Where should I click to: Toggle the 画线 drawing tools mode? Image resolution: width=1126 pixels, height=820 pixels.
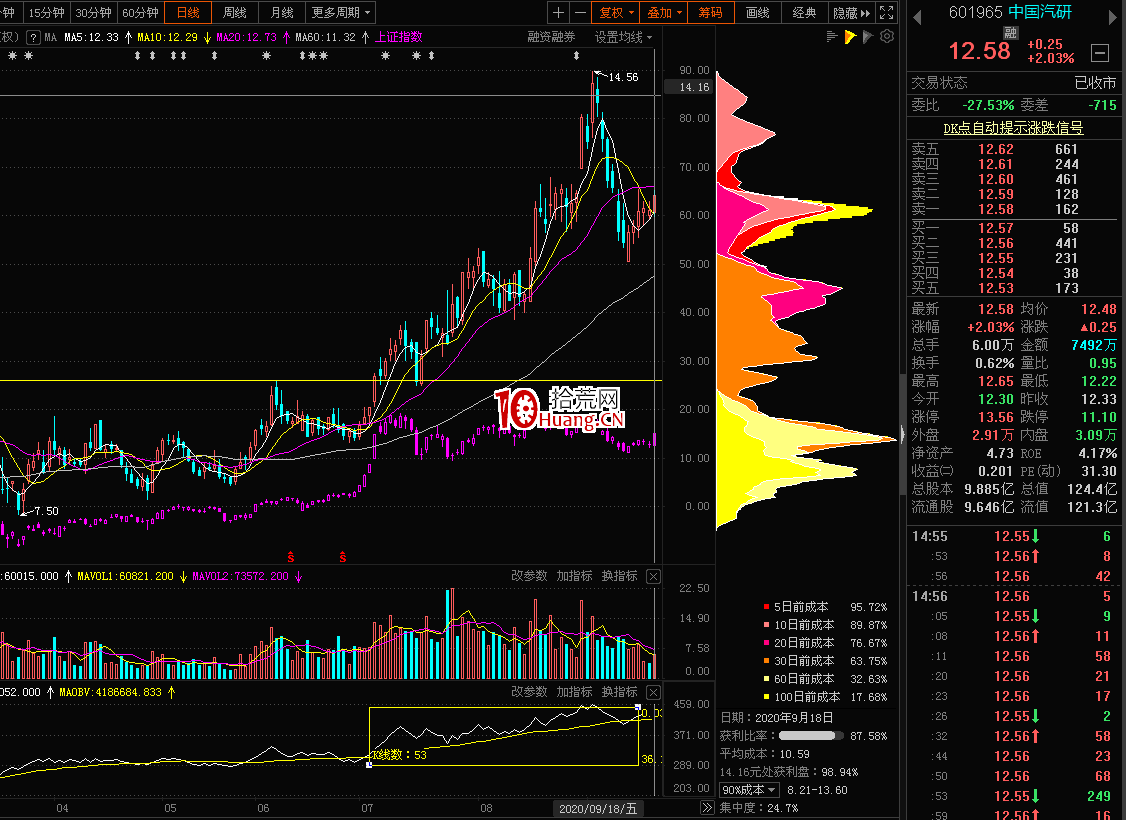(x=758, y=13)
